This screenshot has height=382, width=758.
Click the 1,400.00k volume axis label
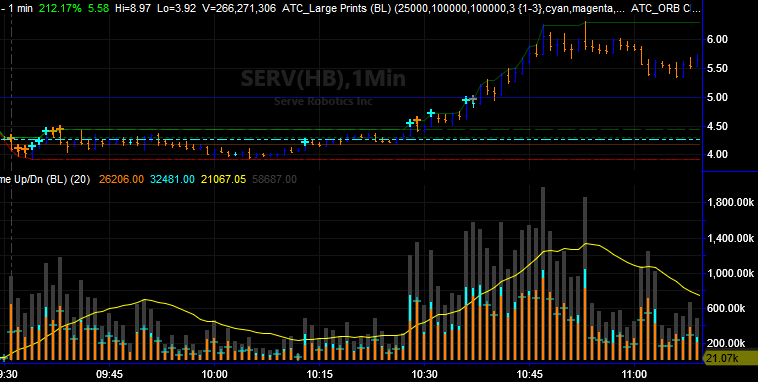(730, 238)
